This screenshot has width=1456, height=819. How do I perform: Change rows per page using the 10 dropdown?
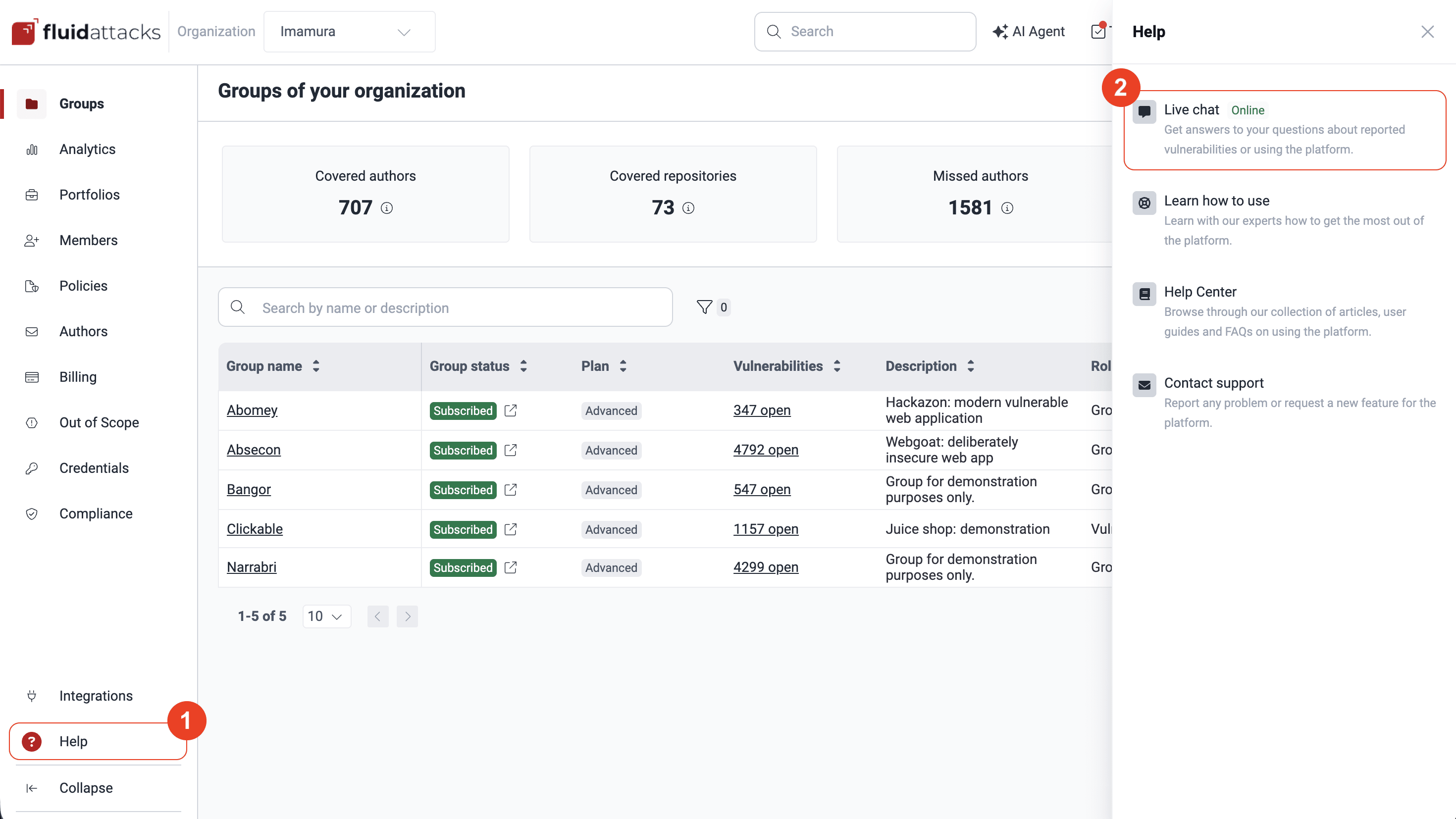pyautogui.click(x=326, y=616)
